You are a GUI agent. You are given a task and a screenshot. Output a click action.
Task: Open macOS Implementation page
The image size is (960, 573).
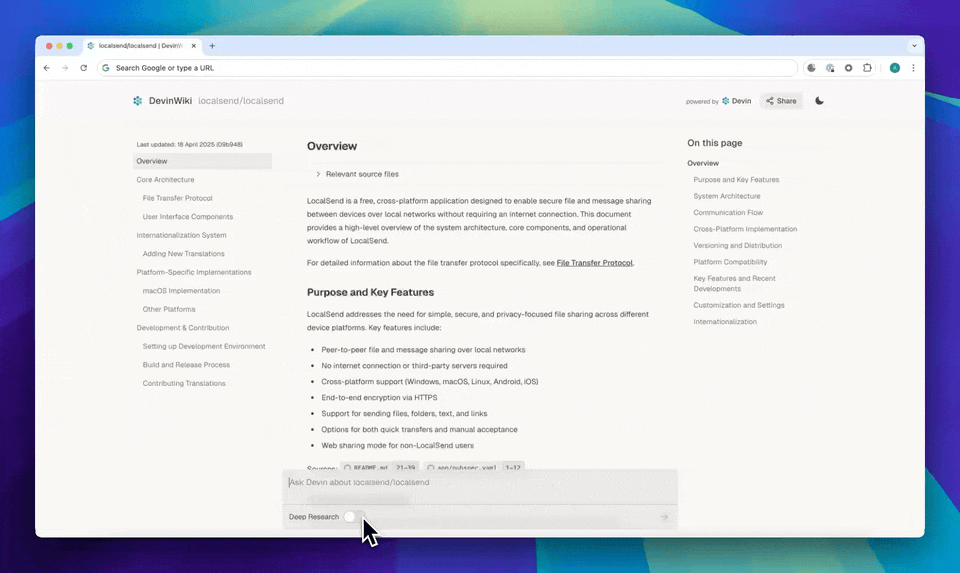[x=181, y=291]
